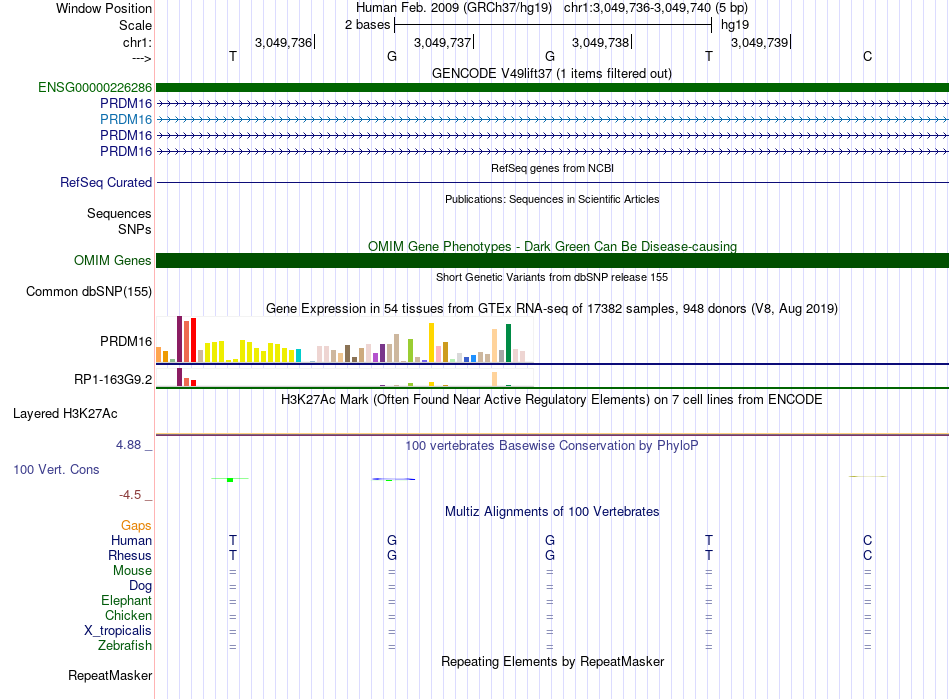
Task: Click Repeating Elements by RepeatMasker title
Action: [552, 661]
